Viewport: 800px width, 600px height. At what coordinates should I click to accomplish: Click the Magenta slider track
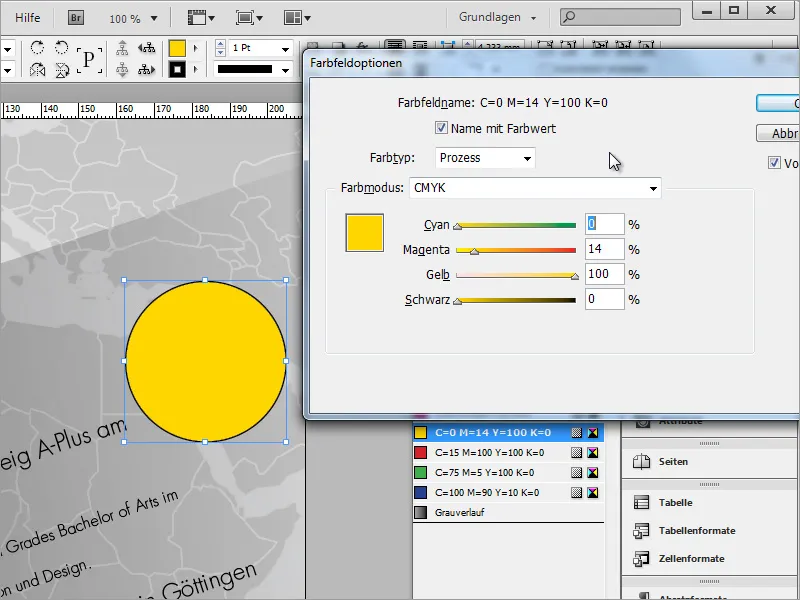click(x=516, y=250)
